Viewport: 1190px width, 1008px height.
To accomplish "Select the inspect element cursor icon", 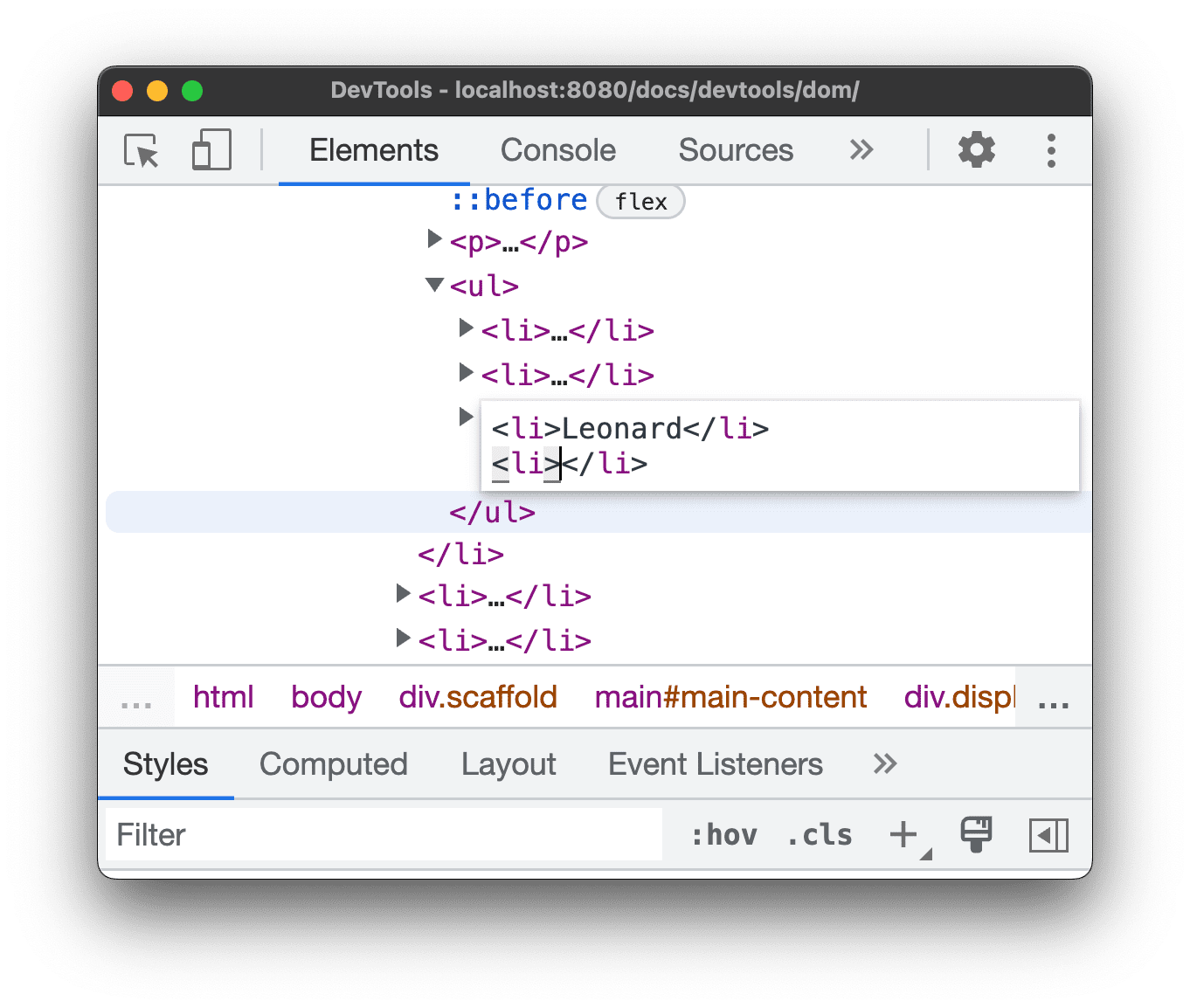I will [x=140, y=149].
